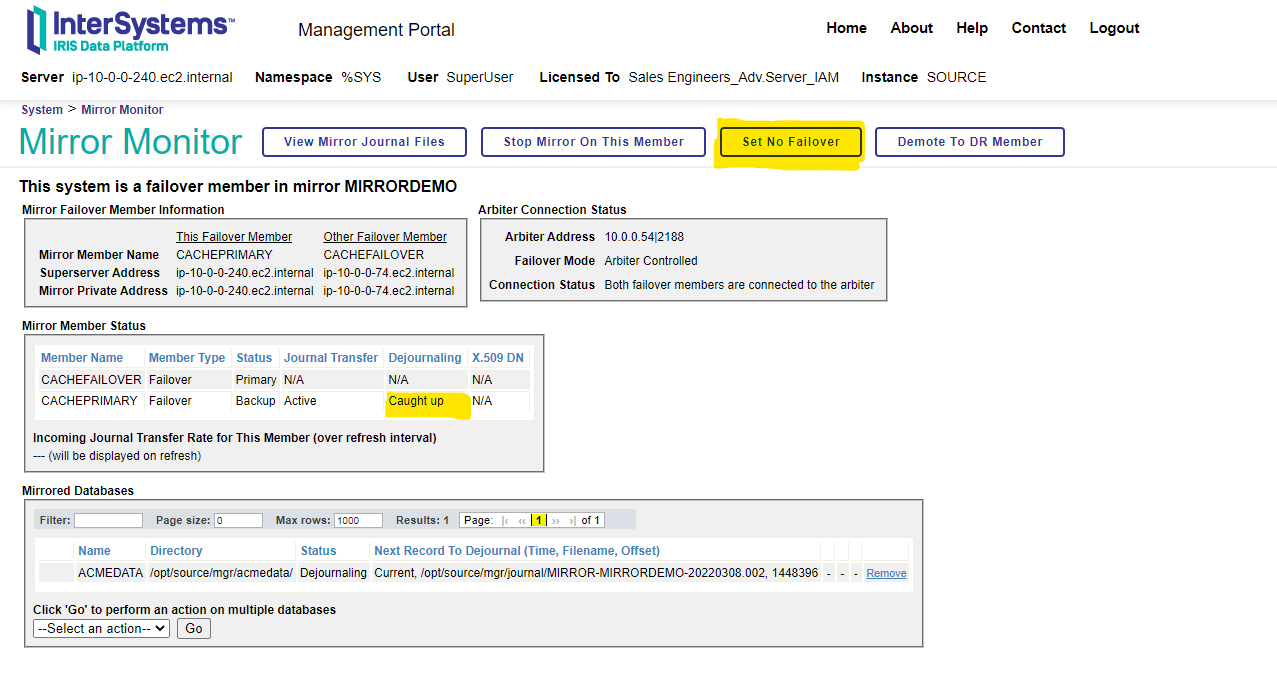Click Logout in the top menu
Viewport: 1277px width, 673px height.
point(1114,28)
